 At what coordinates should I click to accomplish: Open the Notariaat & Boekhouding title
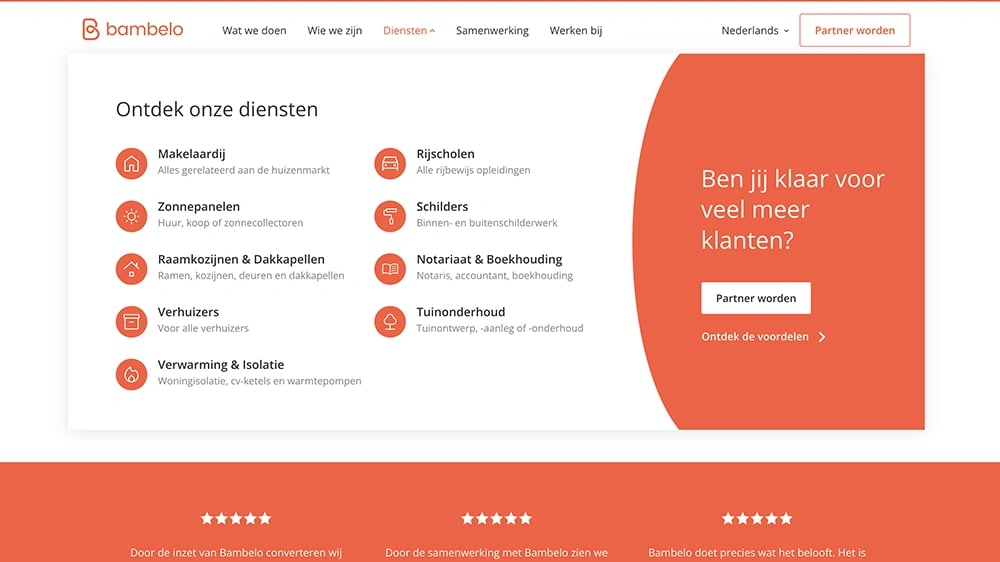point(489,259)
